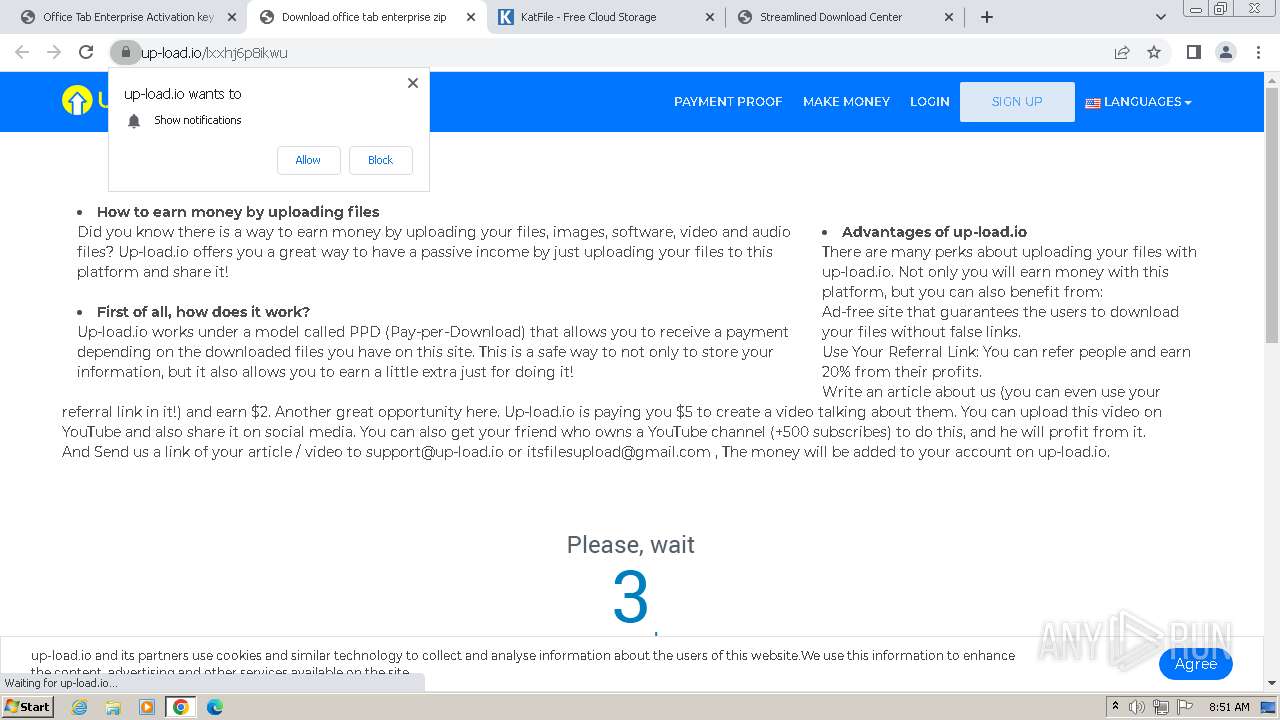
Task: Select Chrome icon in taskbar
Action: (180, 707)
